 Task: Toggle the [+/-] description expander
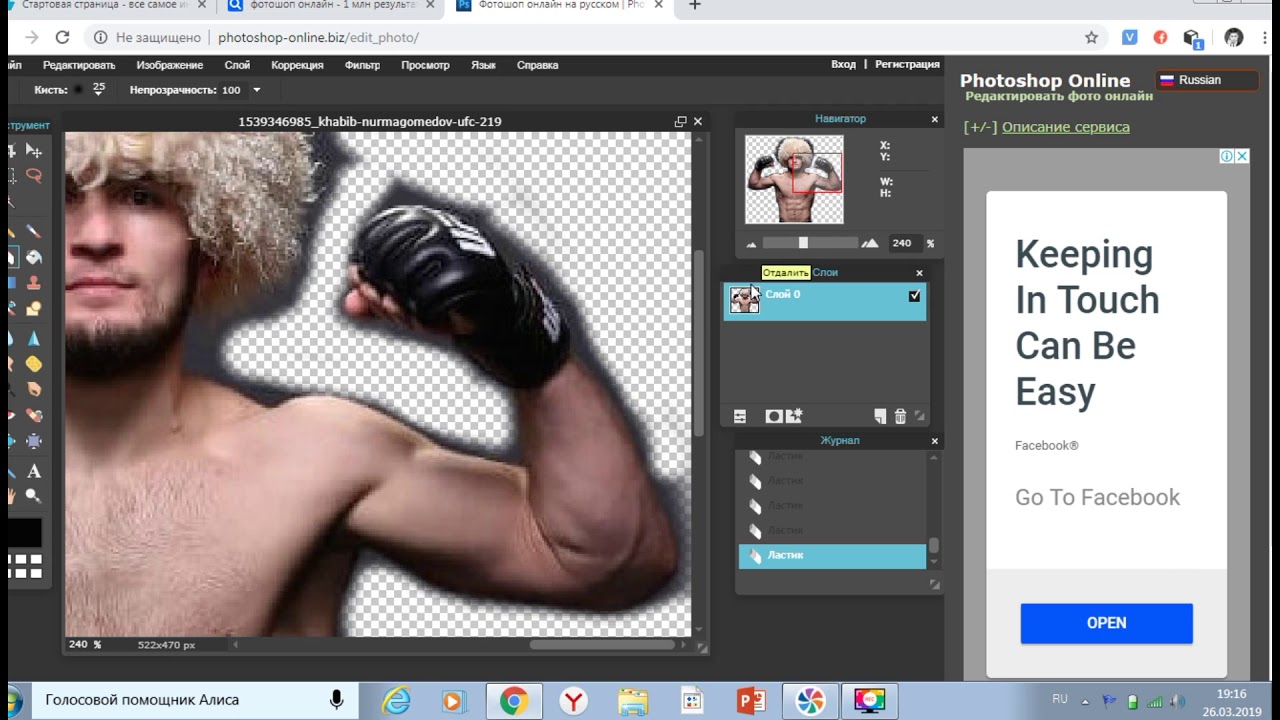click(980, 127)
